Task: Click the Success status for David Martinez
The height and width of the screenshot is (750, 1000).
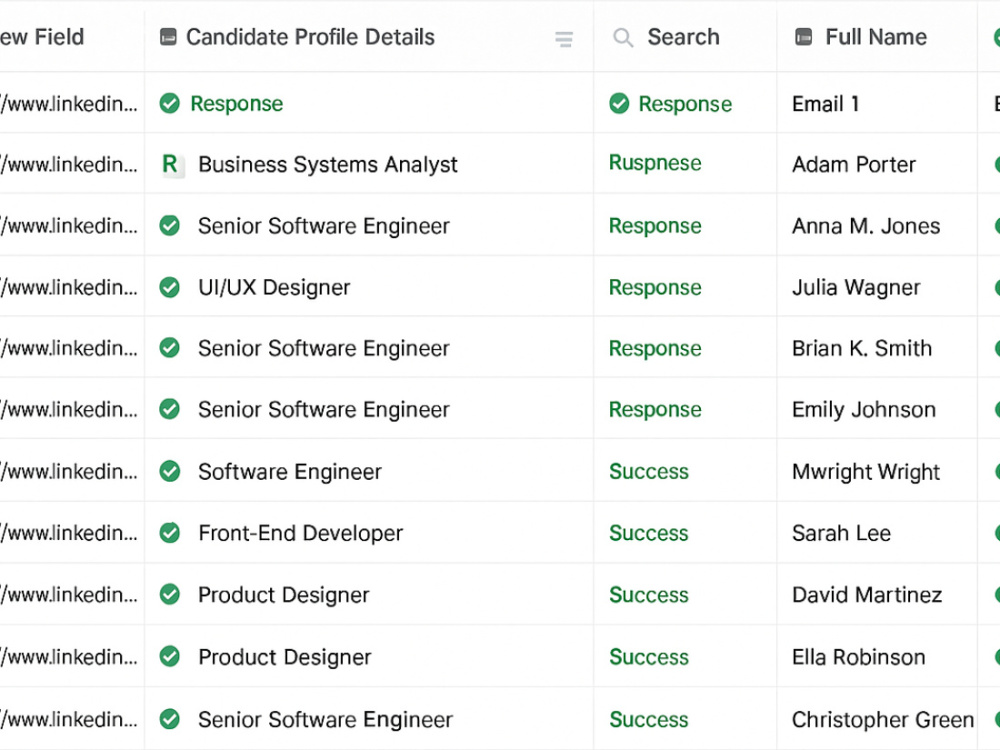Action: click(x=649, y=594)
